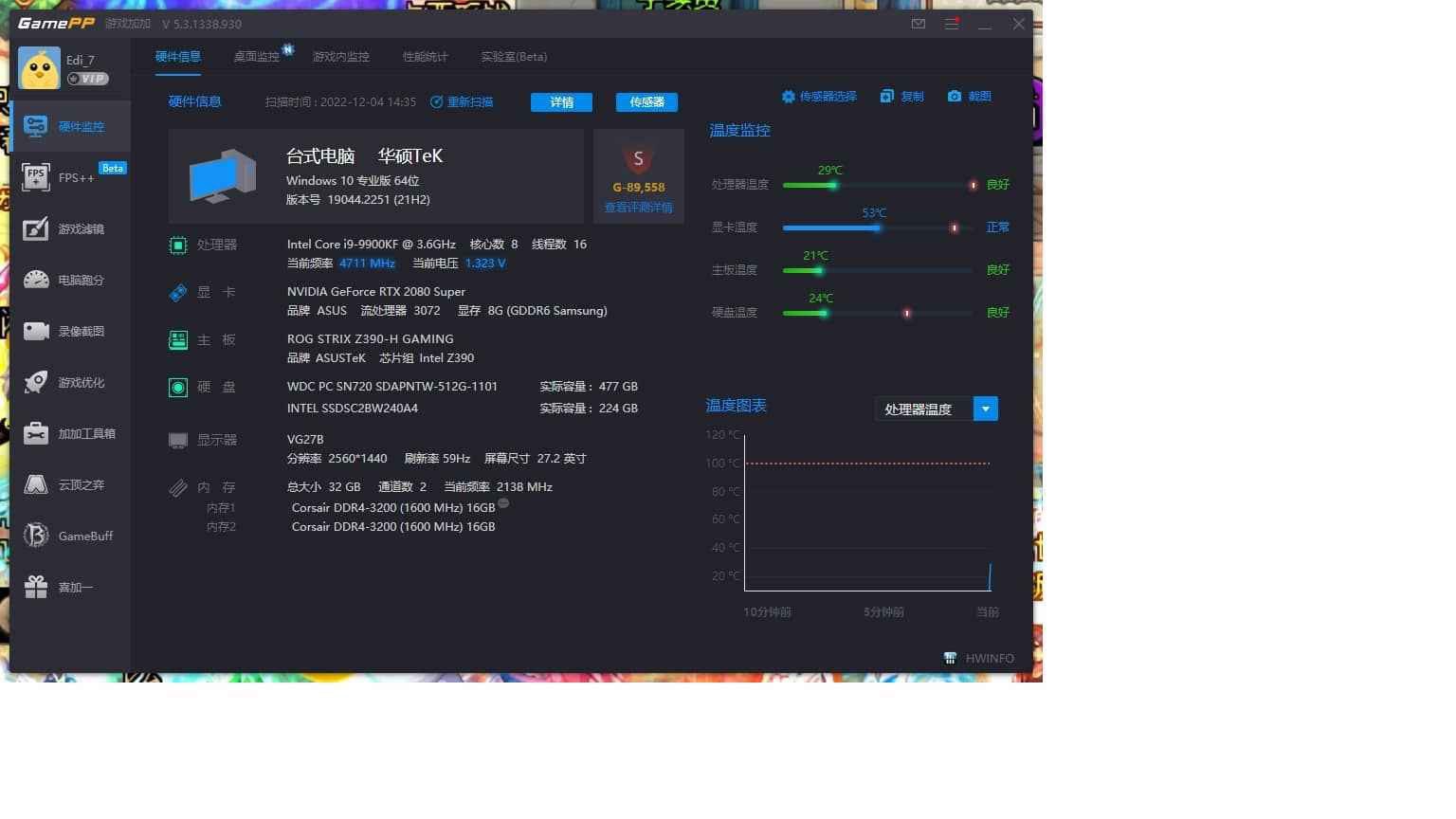Switch hardware view to 传感器 mode
1456x819 pixels.
(646, 101)
